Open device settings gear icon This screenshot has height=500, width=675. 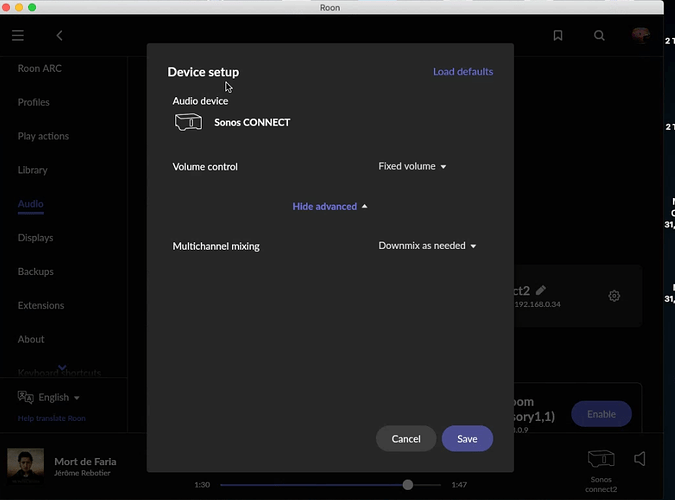(614, 296)
